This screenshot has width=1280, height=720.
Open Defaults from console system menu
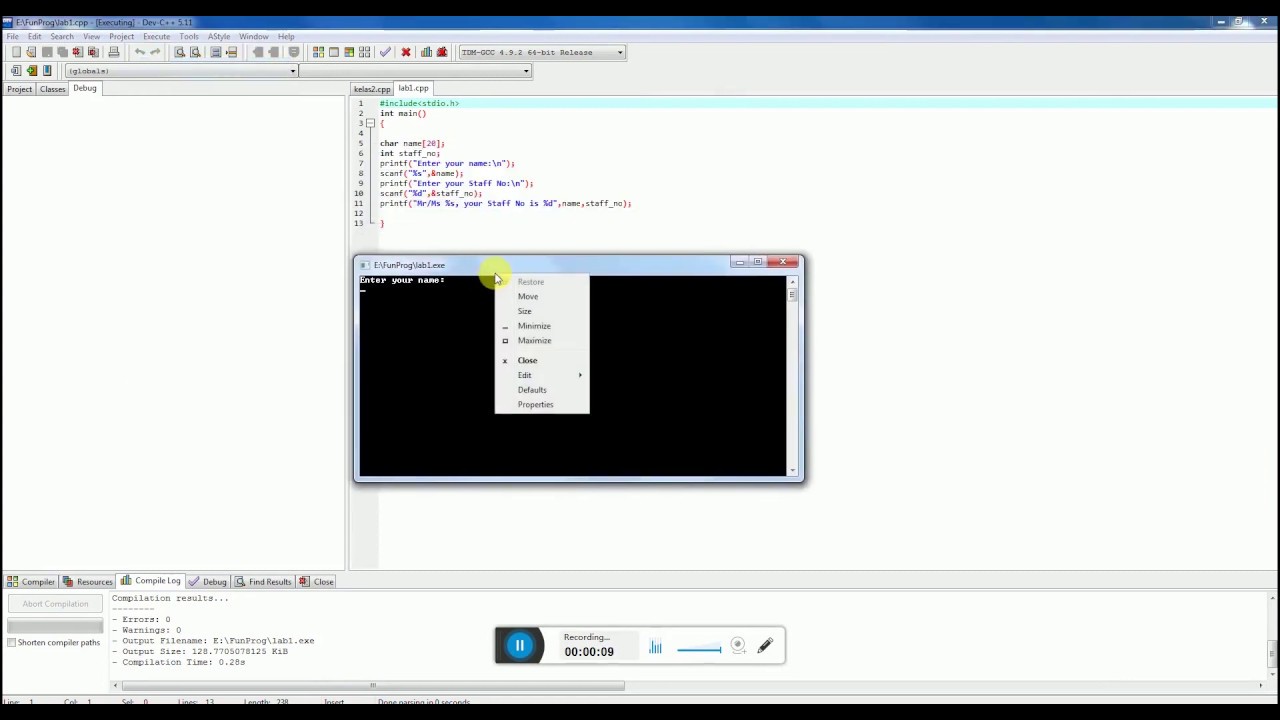(542, 390)
